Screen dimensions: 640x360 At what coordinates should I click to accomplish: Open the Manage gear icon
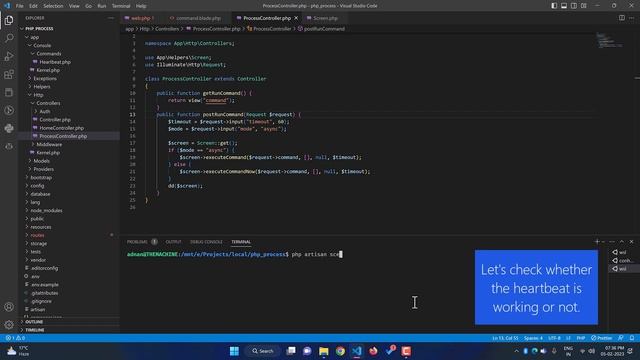point(9,325)
